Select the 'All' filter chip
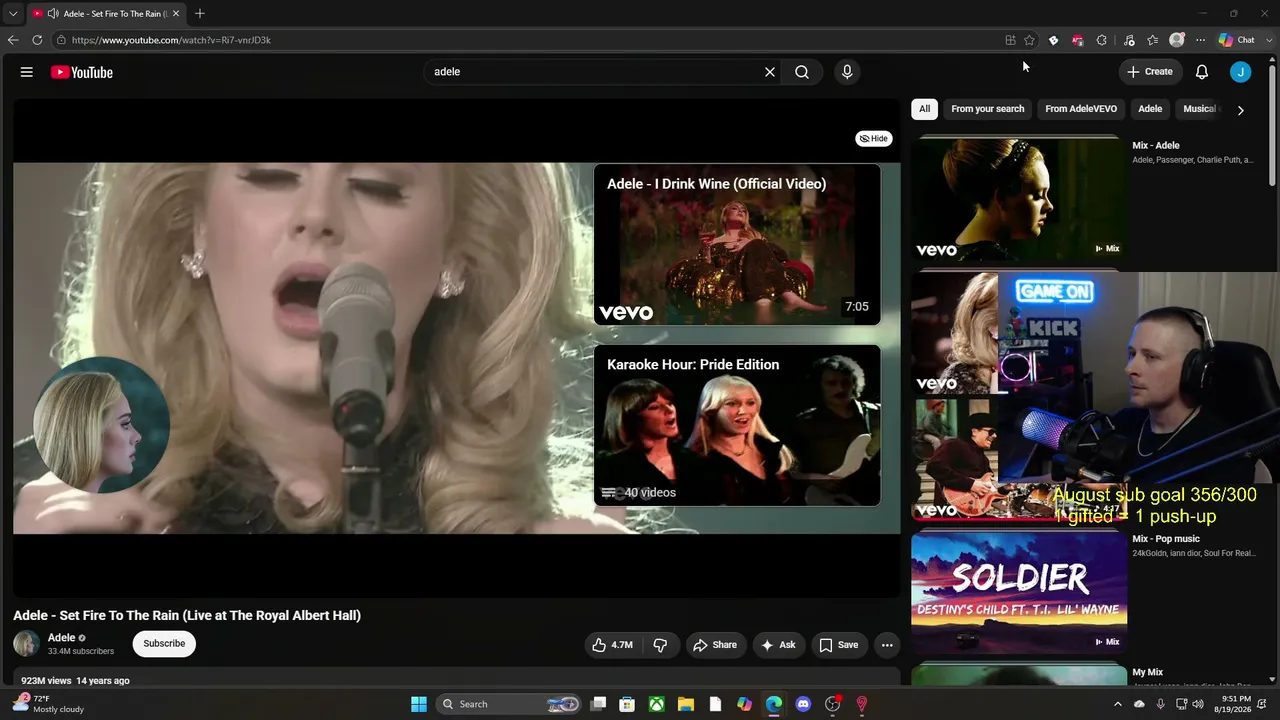 click(924, 109)
